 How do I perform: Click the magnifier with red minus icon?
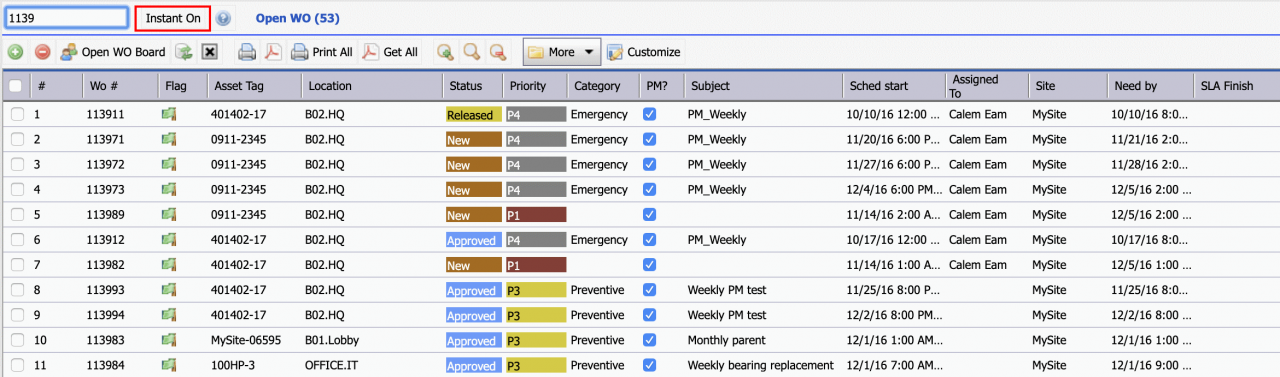click(497, 52)
